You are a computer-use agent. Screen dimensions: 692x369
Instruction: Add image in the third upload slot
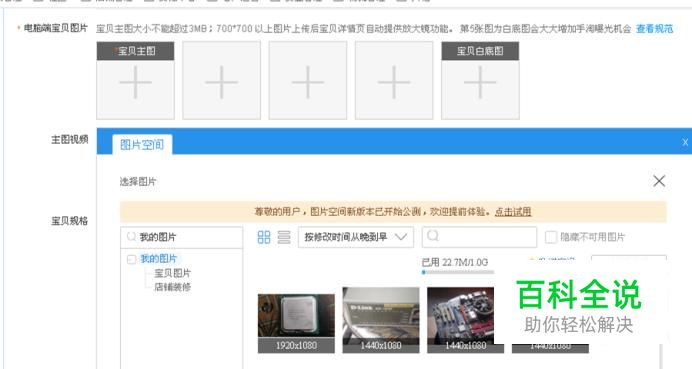coord(308,81)
